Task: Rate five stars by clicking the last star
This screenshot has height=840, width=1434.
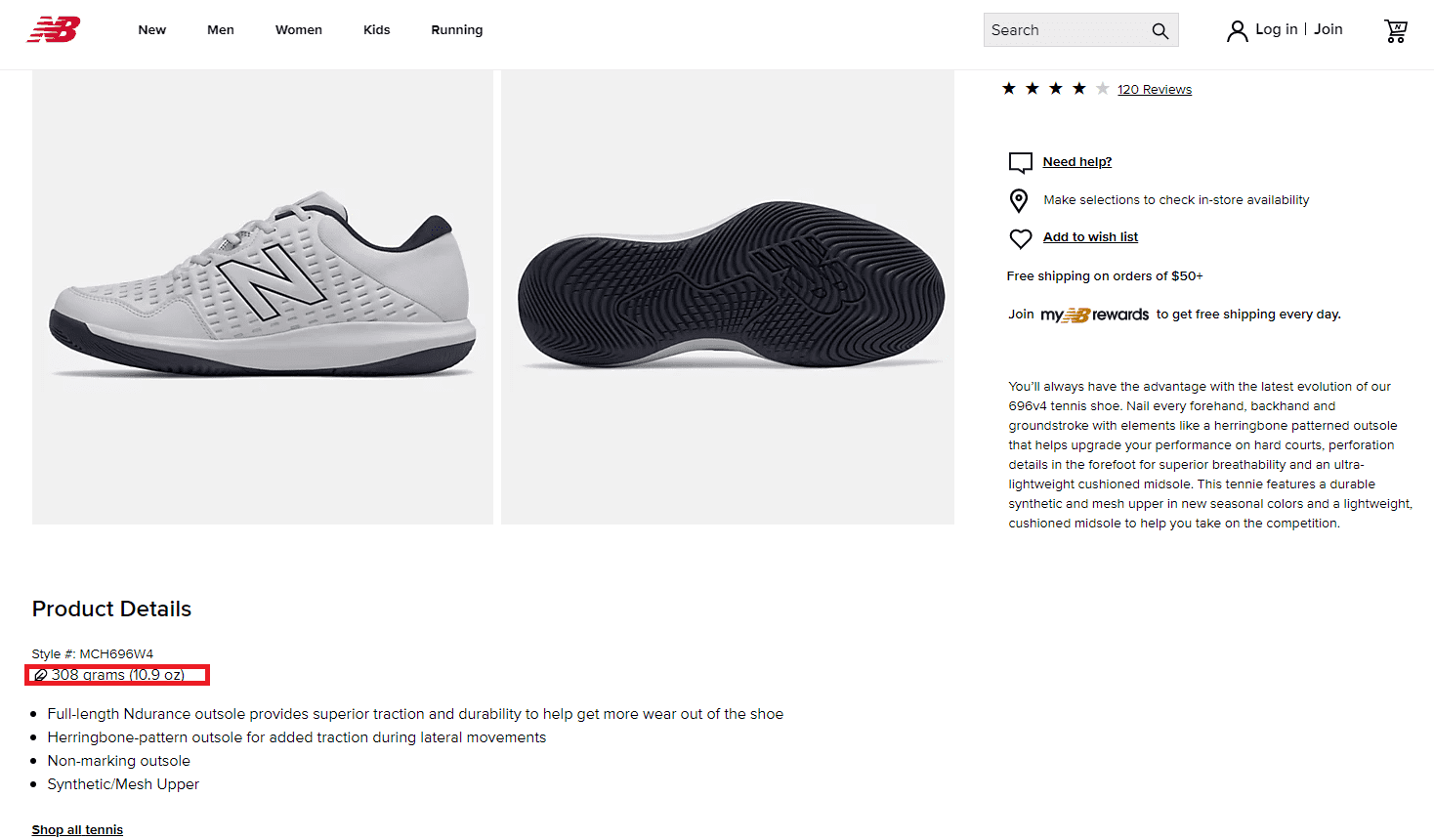Action: point(1102,87)
